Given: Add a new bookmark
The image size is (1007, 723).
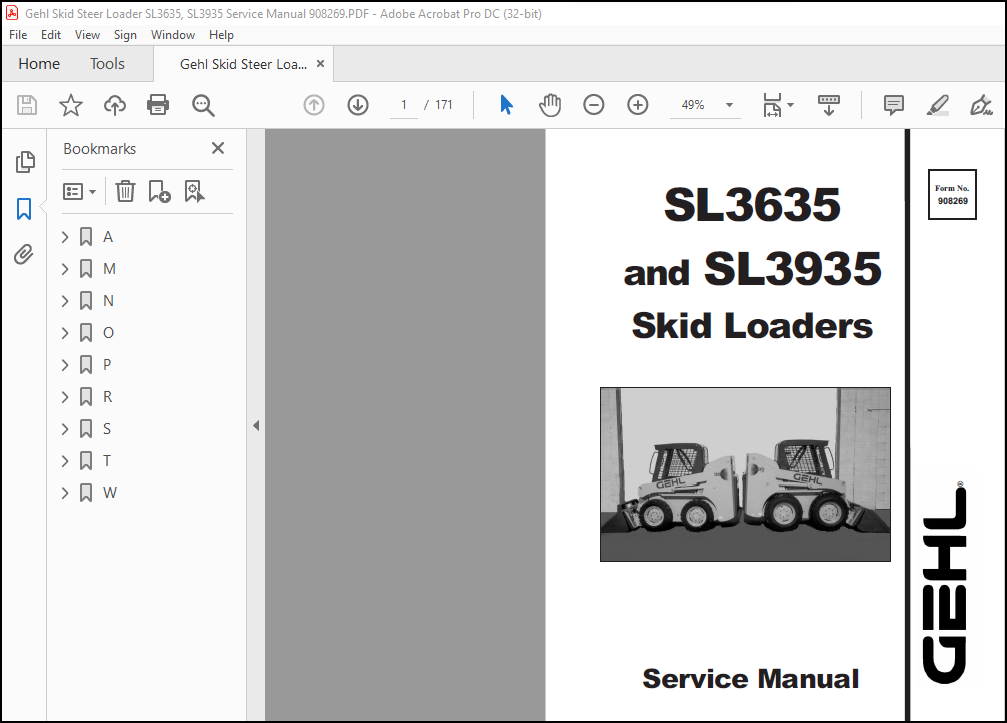Looking at the screenshot, I should click(159, 191).
